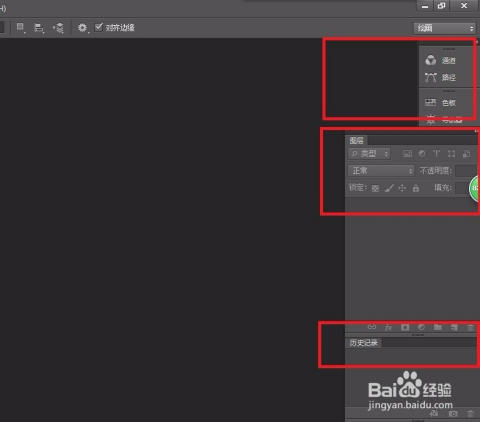Click the 不透明度 opacity input field
Screen dimensions: 480x422
466,171
